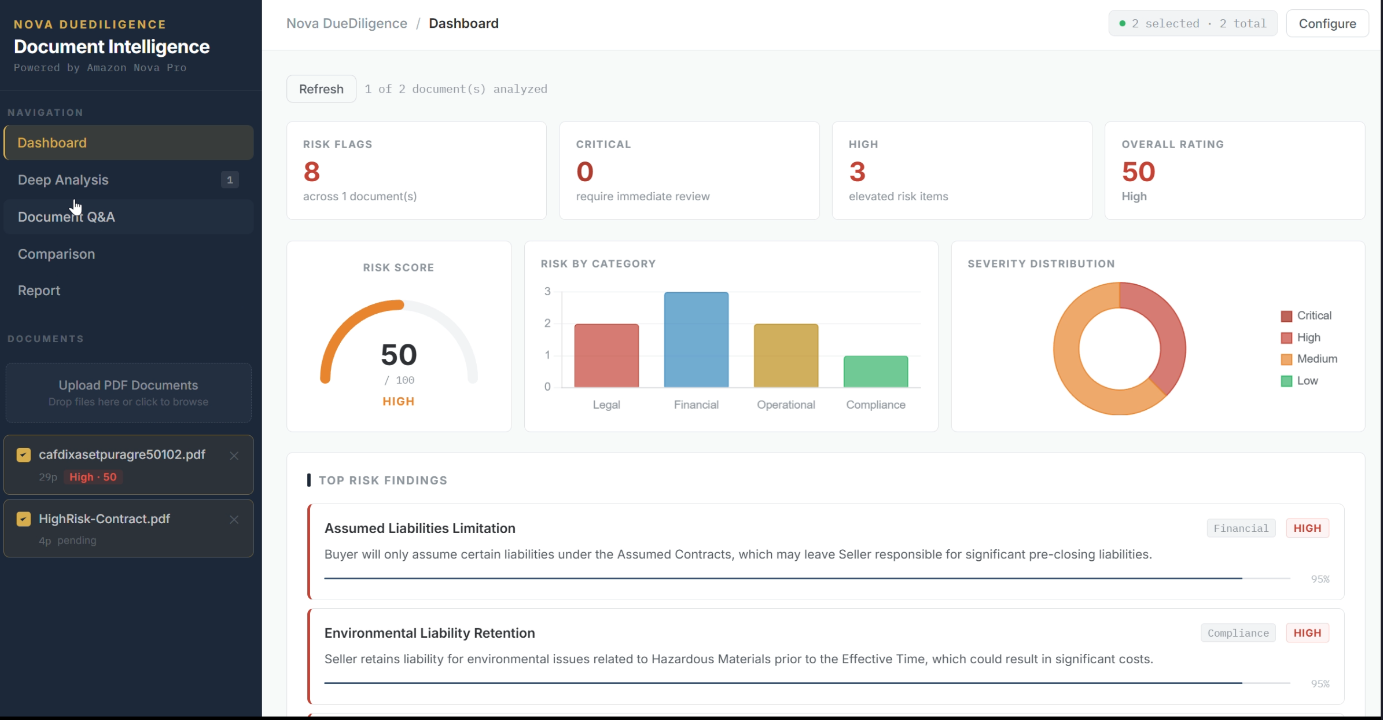1383x720 pixels.
Task: Click the Dashboard breadcrumb text
Action: click(464, 23)
